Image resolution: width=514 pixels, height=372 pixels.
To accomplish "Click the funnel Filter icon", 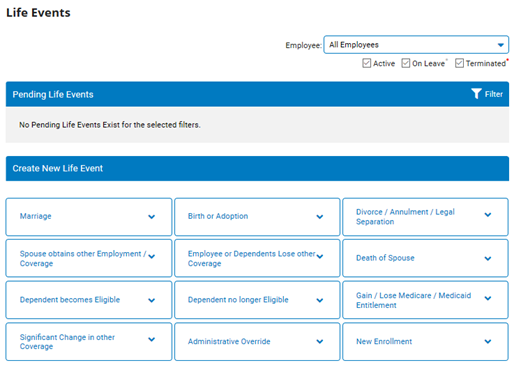I will point(476,94).
